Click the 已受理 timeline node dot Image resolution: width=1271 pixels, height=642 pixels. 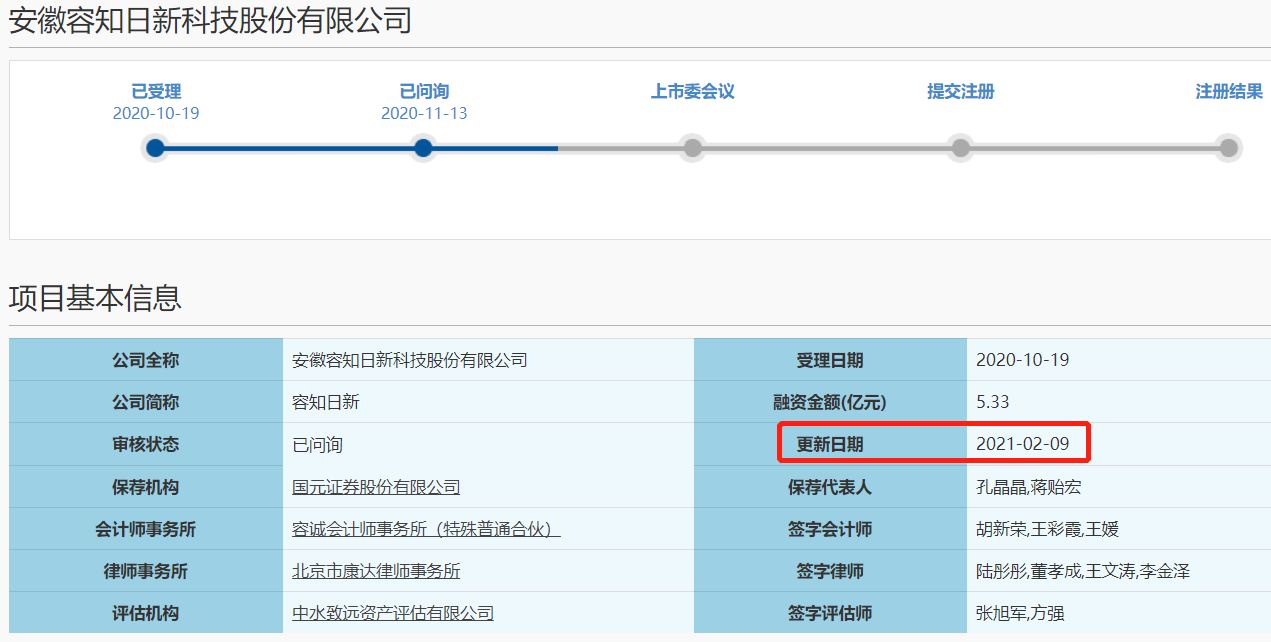pyautogui.click(x=155, y=148)
